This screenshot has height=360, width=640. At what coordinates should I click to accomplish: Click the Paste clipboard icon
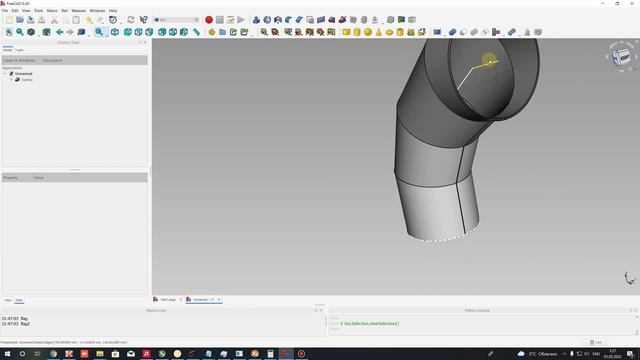point(76,20)
